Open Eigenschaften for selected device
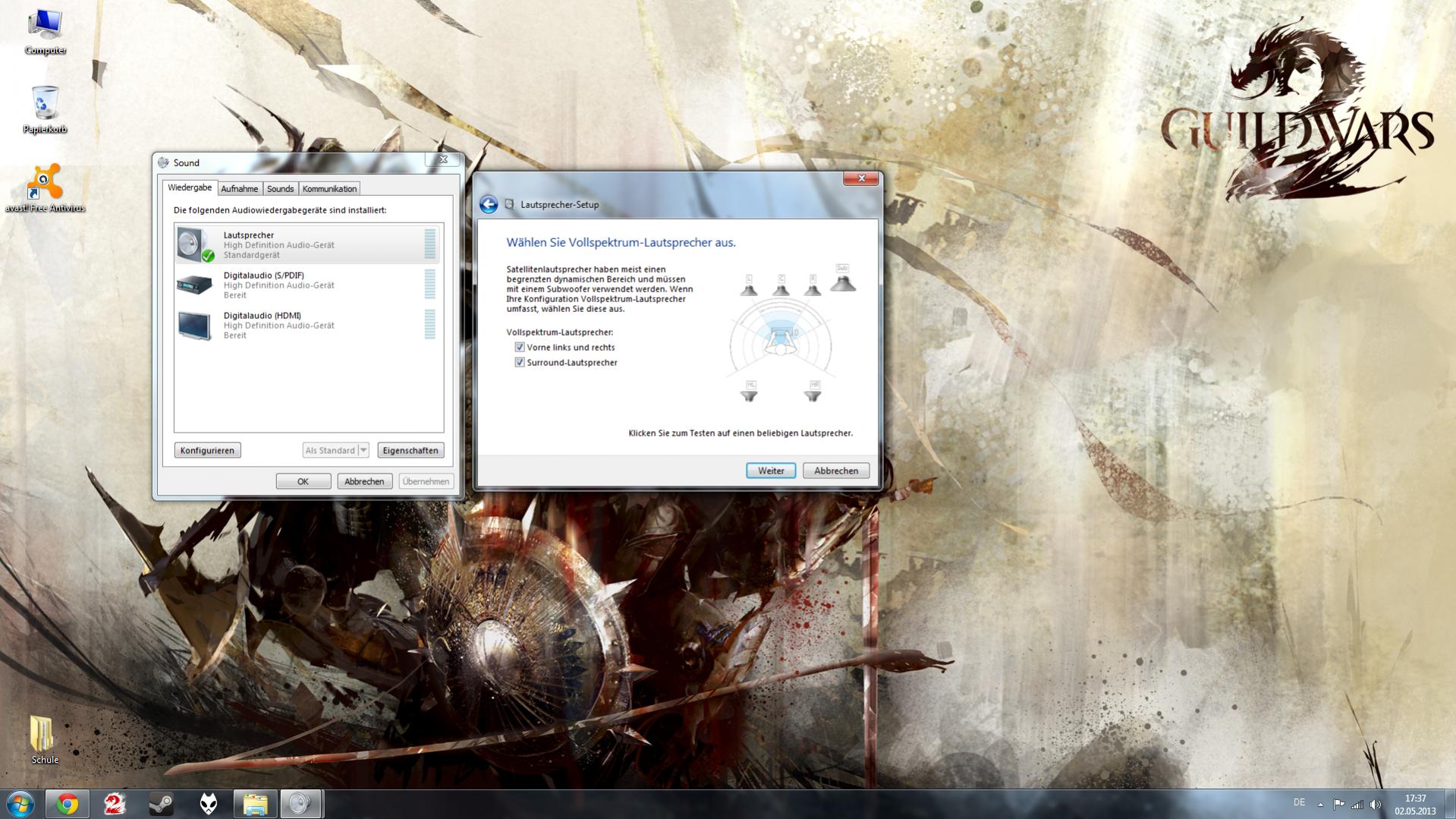Image resolution: width=1456 pixels, height=819 pixels. (x=410, y=450)
